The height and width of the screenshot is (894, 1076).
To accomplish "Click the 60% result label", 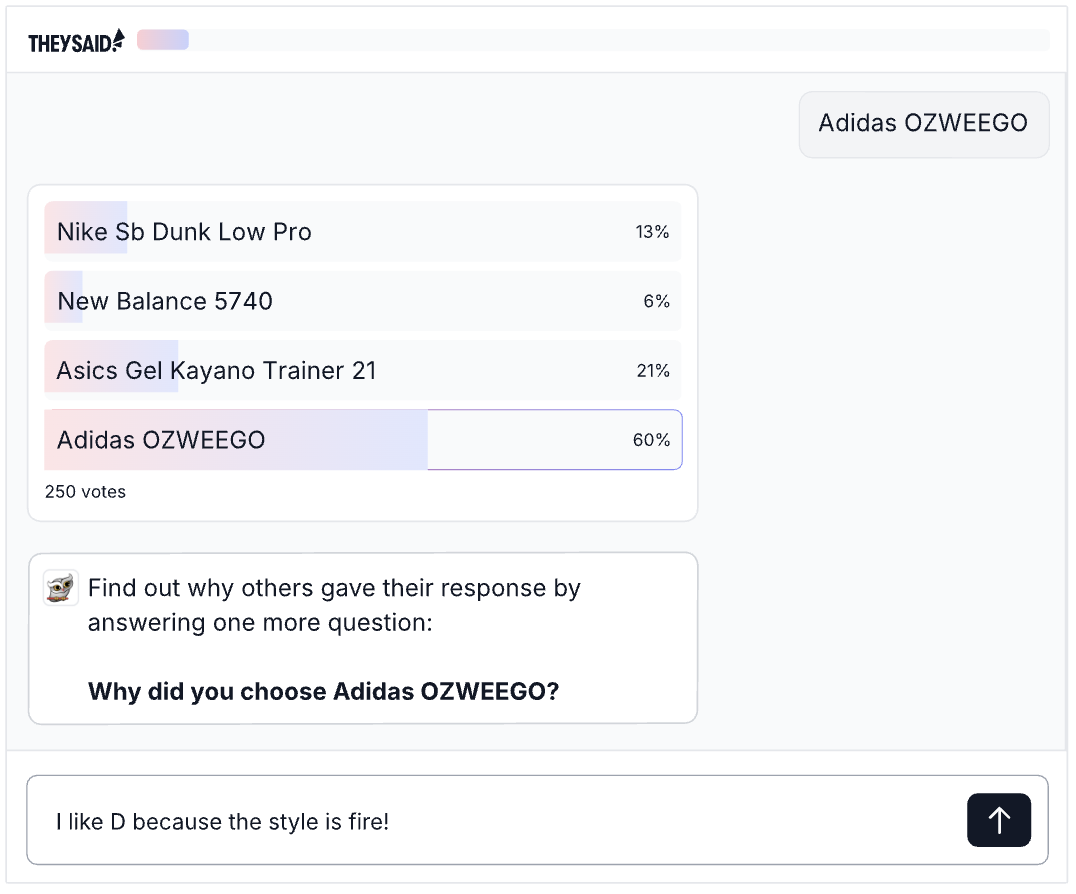I will pyautogui.click(x=651, y=440).
